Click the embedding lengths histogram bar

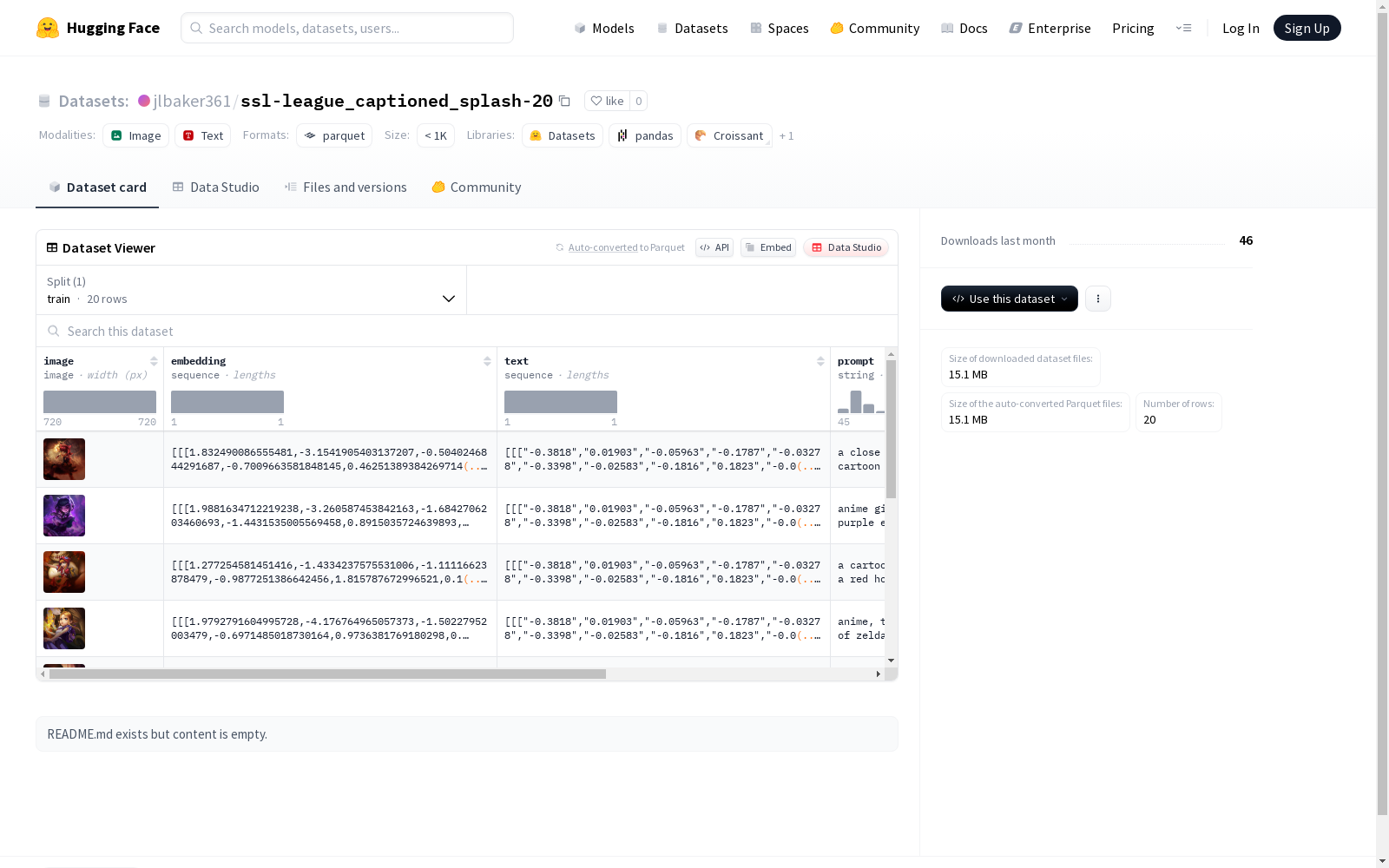tap(227, 402)
